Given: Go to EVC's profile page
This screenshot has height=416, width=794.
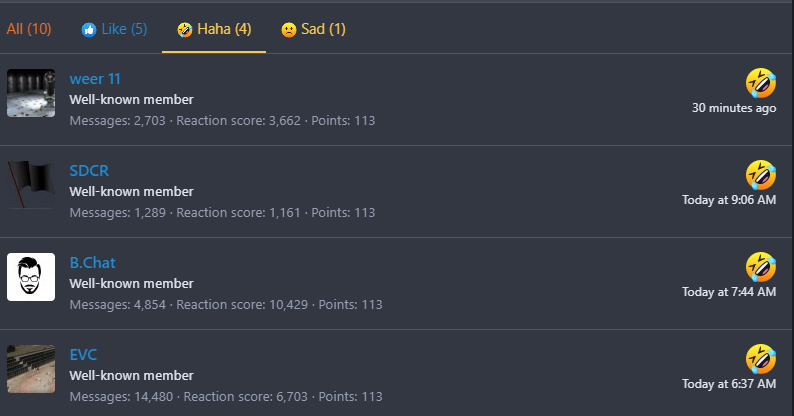Looking at the screenshot, I should coord(83,355).
